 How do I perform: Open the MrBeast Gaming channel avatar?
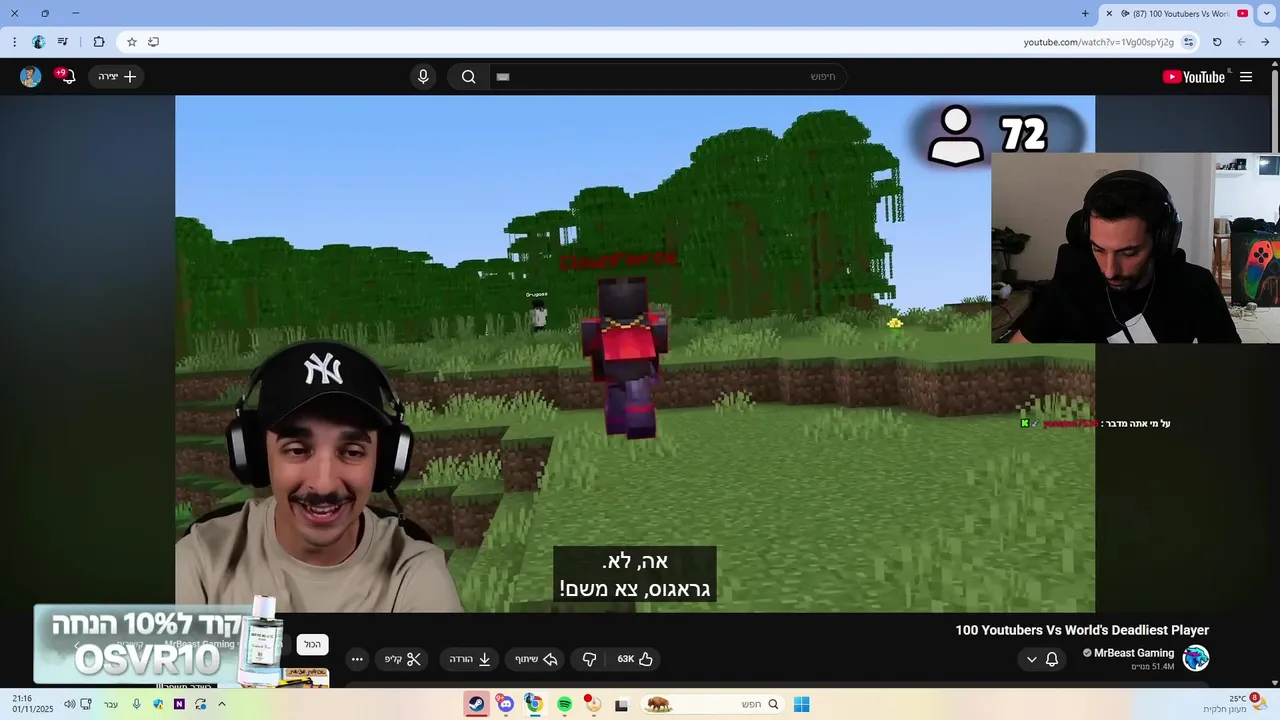pyautogui.click(x=1196, y=658)
